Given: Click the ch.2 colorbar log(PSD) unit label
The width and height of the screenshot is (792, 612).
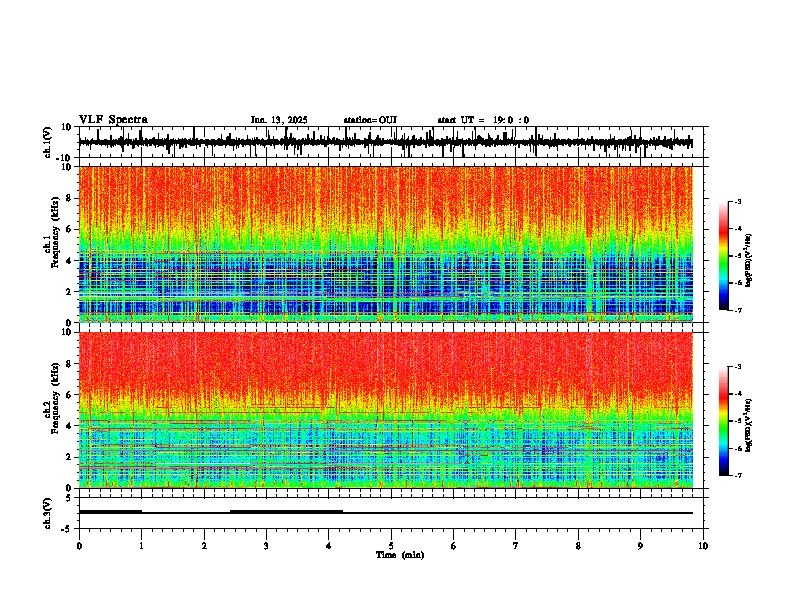Looking at the screenshot, I should coord(749,425).
